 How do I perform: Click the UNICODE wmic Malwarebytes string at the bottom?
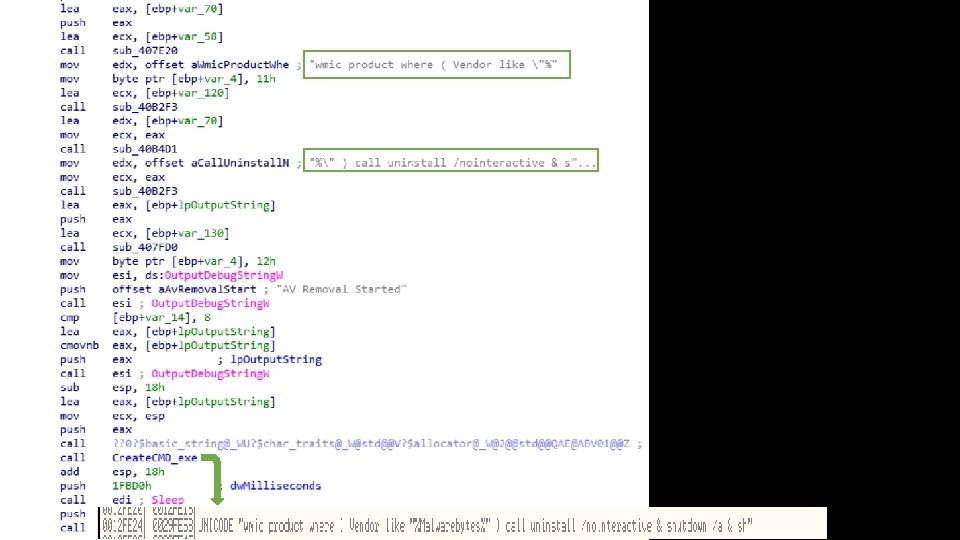pos(476,526)
